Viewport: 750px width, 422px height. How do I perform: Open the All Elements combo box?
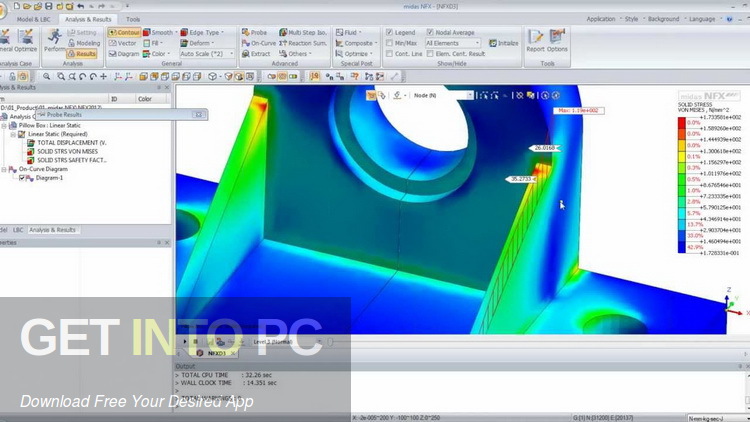click(x=452, y=43)
